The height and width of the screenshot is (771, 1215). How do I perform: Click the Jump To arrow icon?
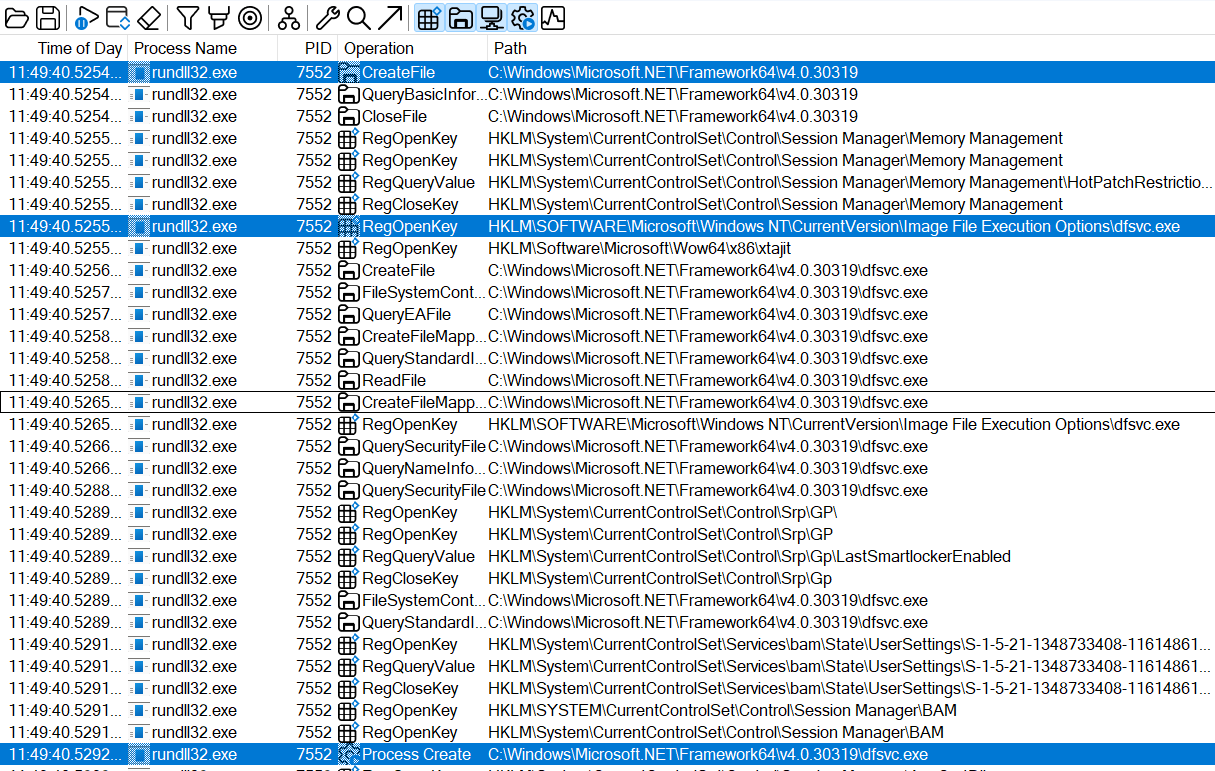392,17
